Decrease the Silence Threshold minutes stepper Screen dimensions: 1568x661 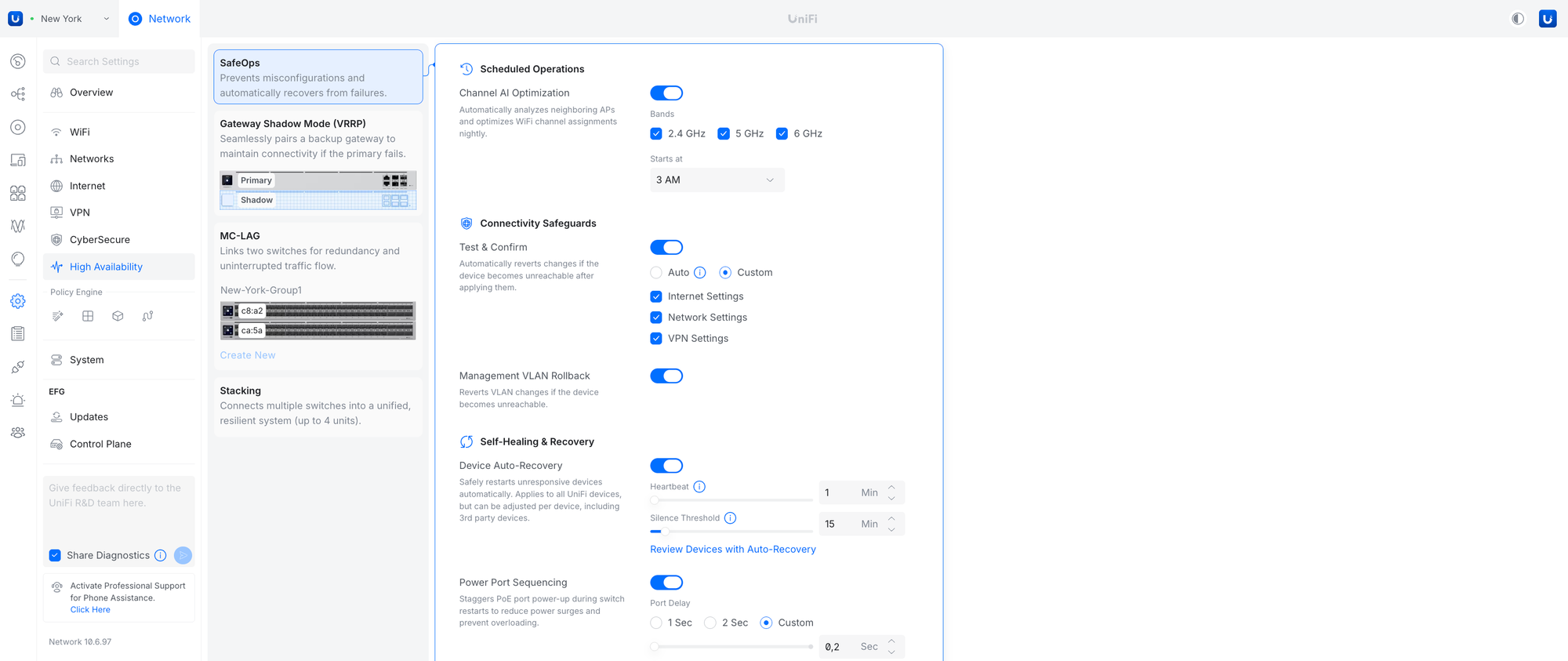pos(891,529)
